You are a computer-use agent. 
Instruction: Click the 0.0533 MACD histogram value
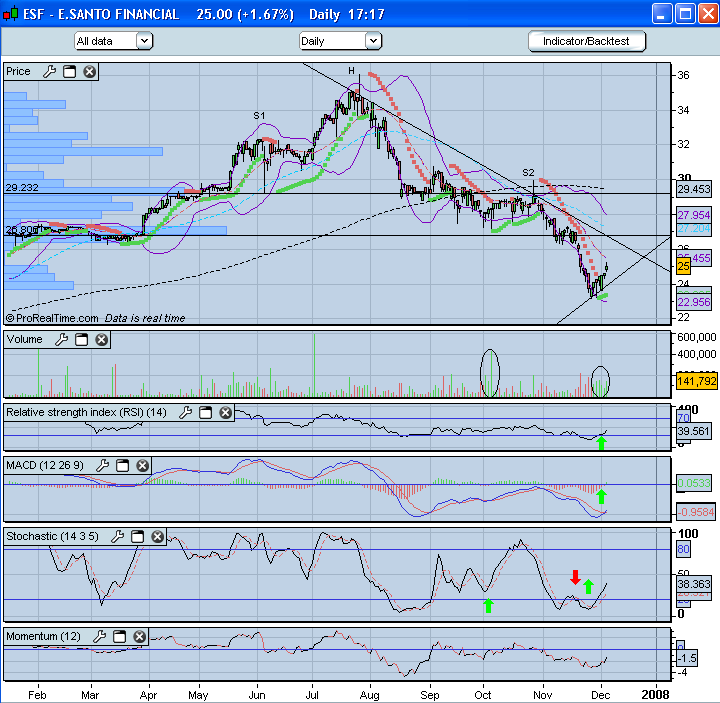694,483
